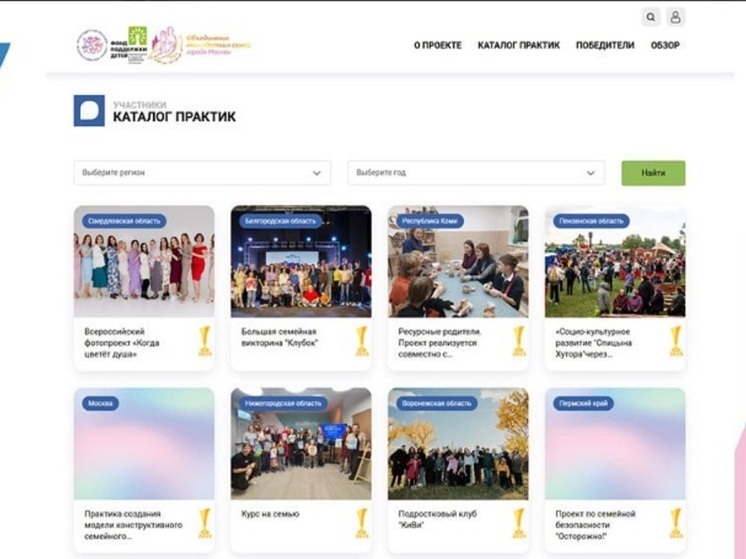
Task: Click the Свердловская область region tag
Action: click(124, 221)
